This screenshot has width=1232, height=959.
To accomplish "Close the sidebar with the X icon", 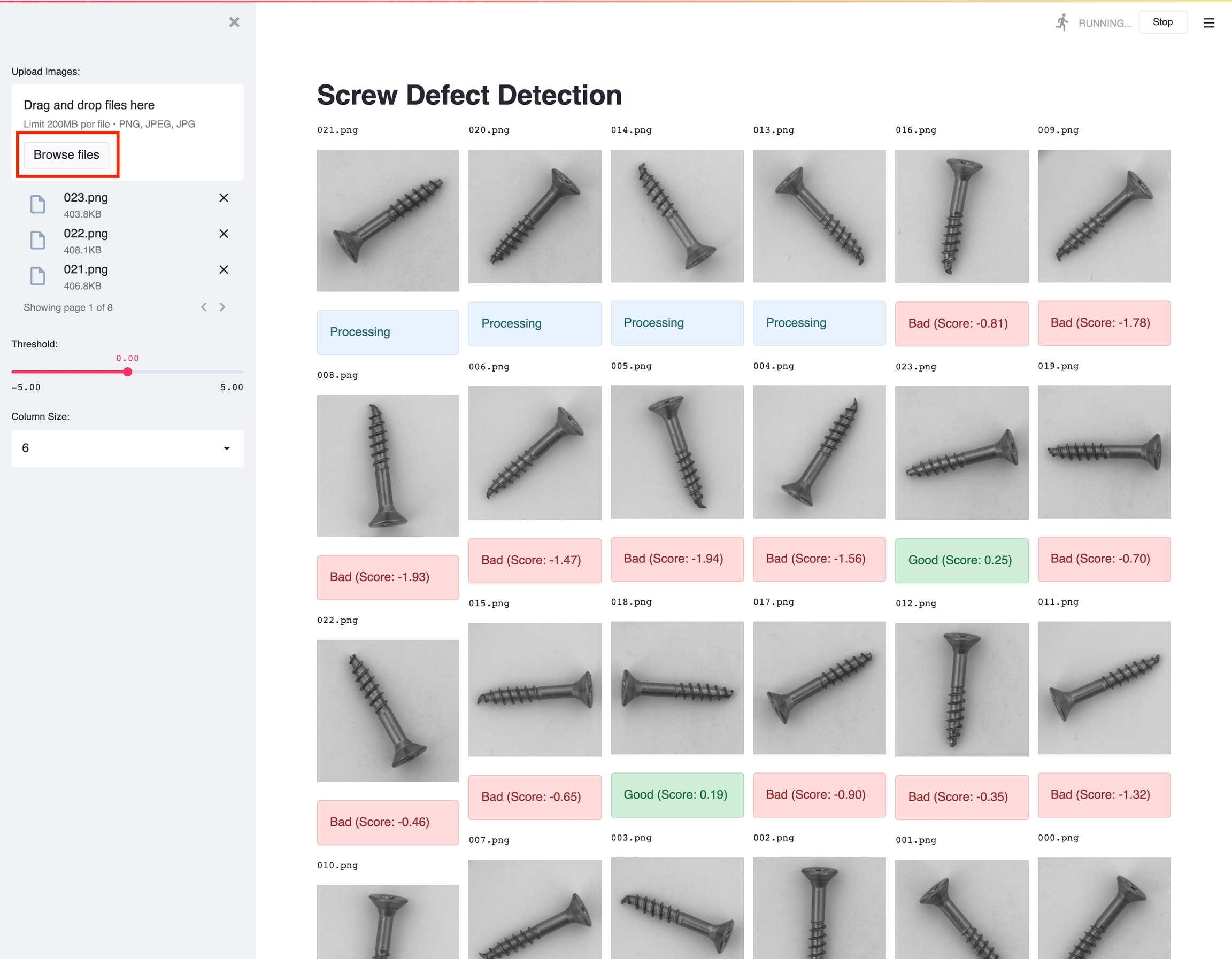I will [234, 22].
